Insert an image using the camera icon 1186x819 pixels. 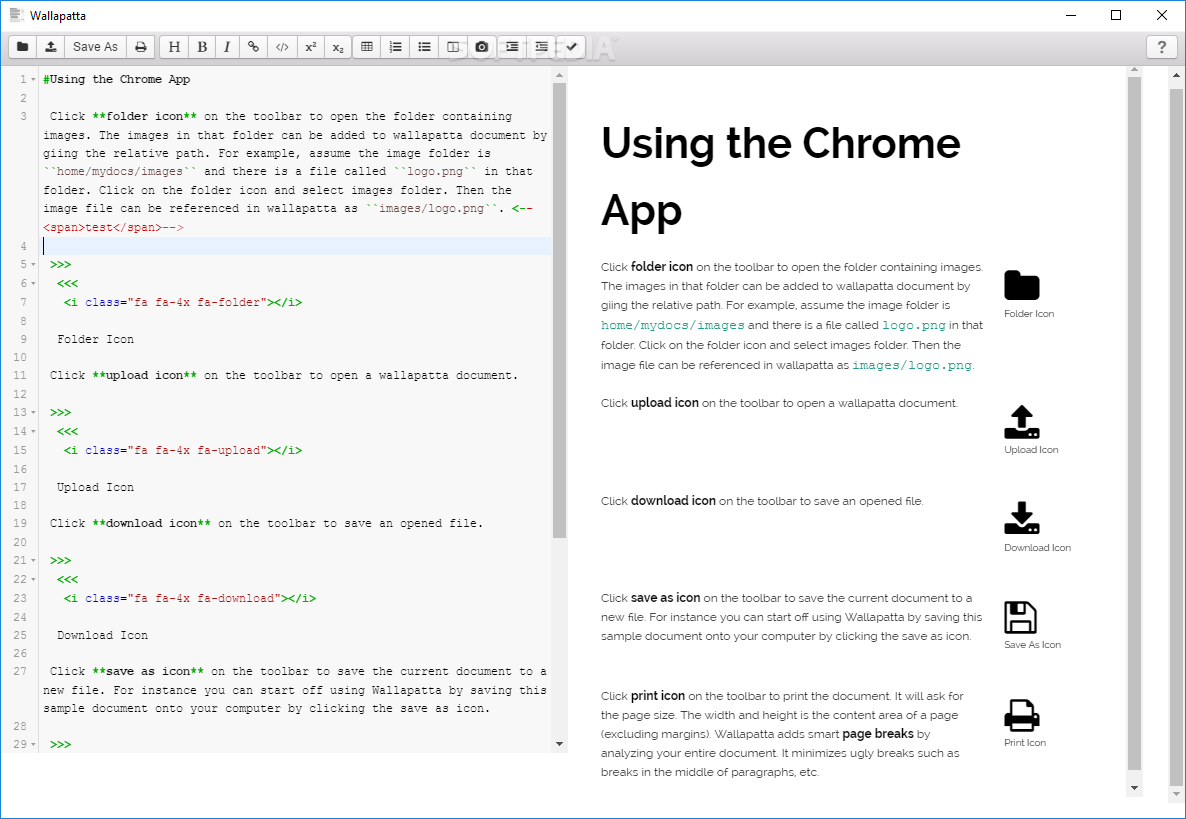482,47
